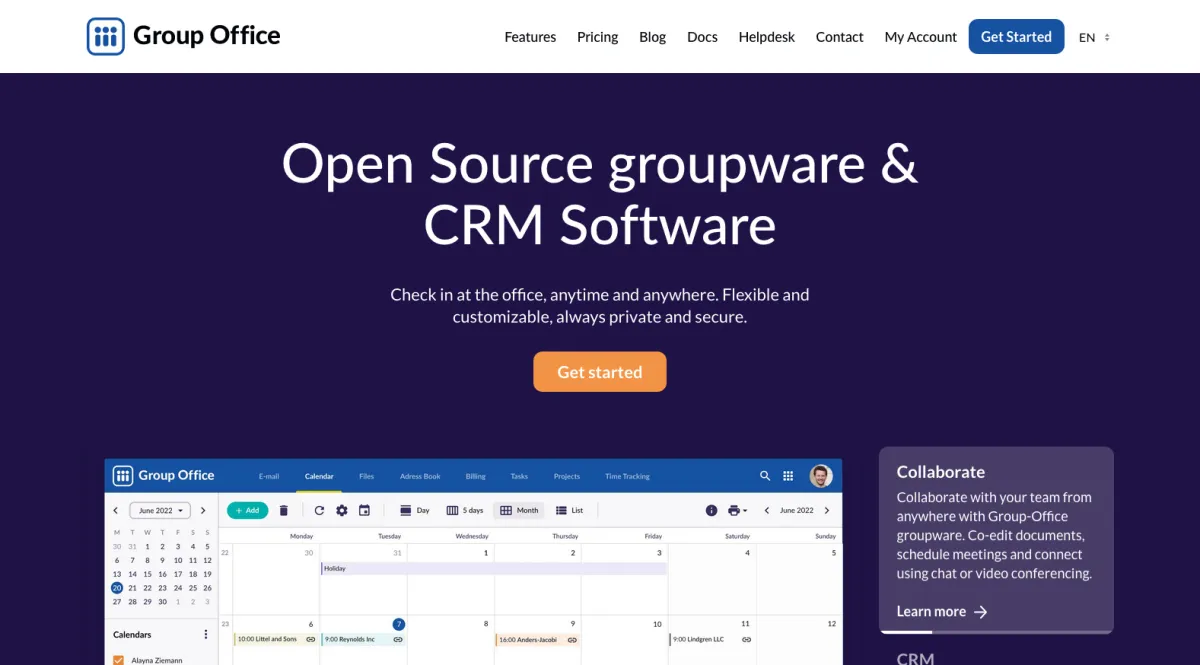The height and width of the screenshot is (665, 1200).
Task: Click the refresh icon in calendar toolbar
Action: 319,510
